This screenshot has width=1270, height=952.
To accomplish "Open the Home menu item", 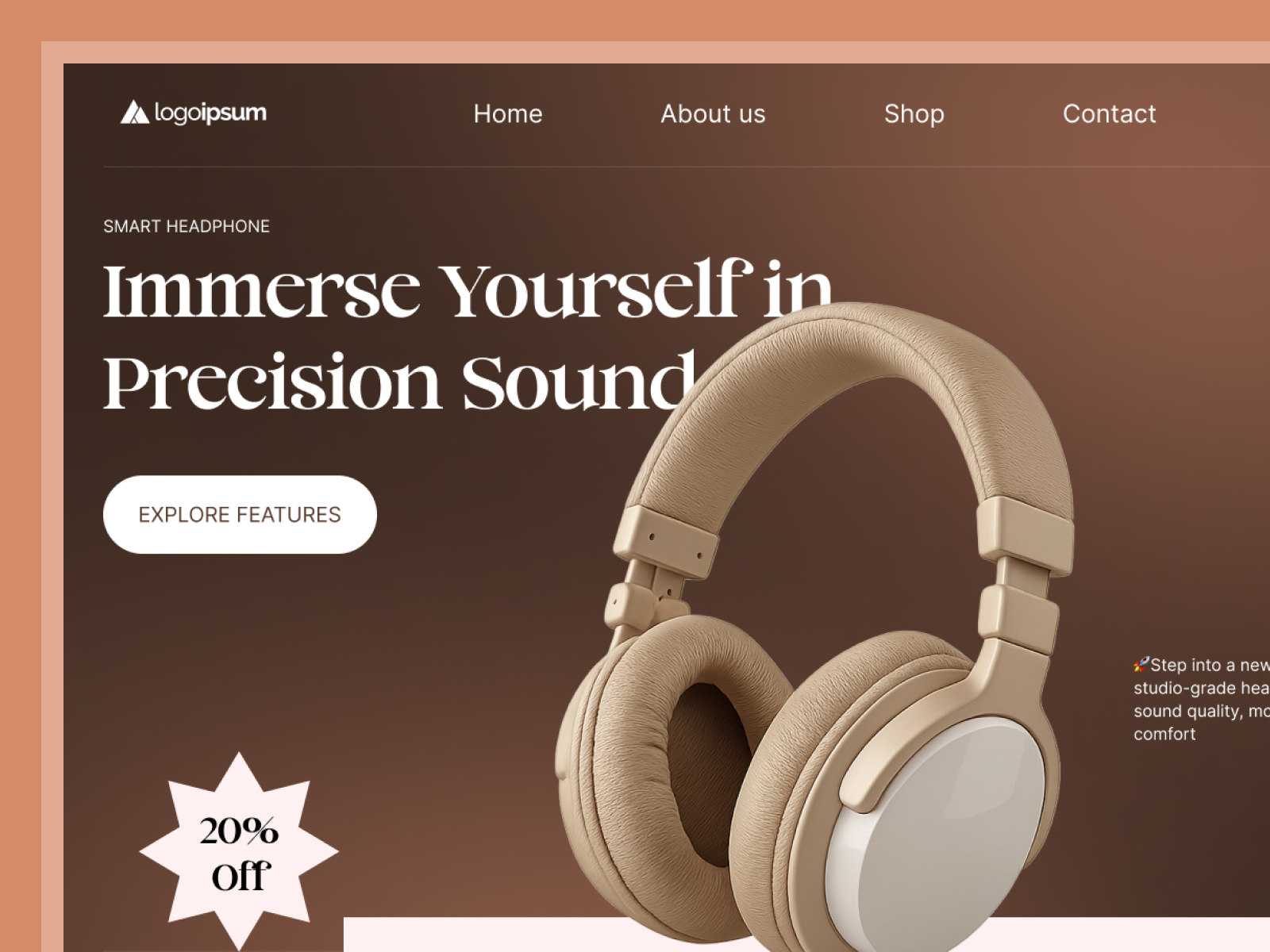I will click(x=508, y=113).
